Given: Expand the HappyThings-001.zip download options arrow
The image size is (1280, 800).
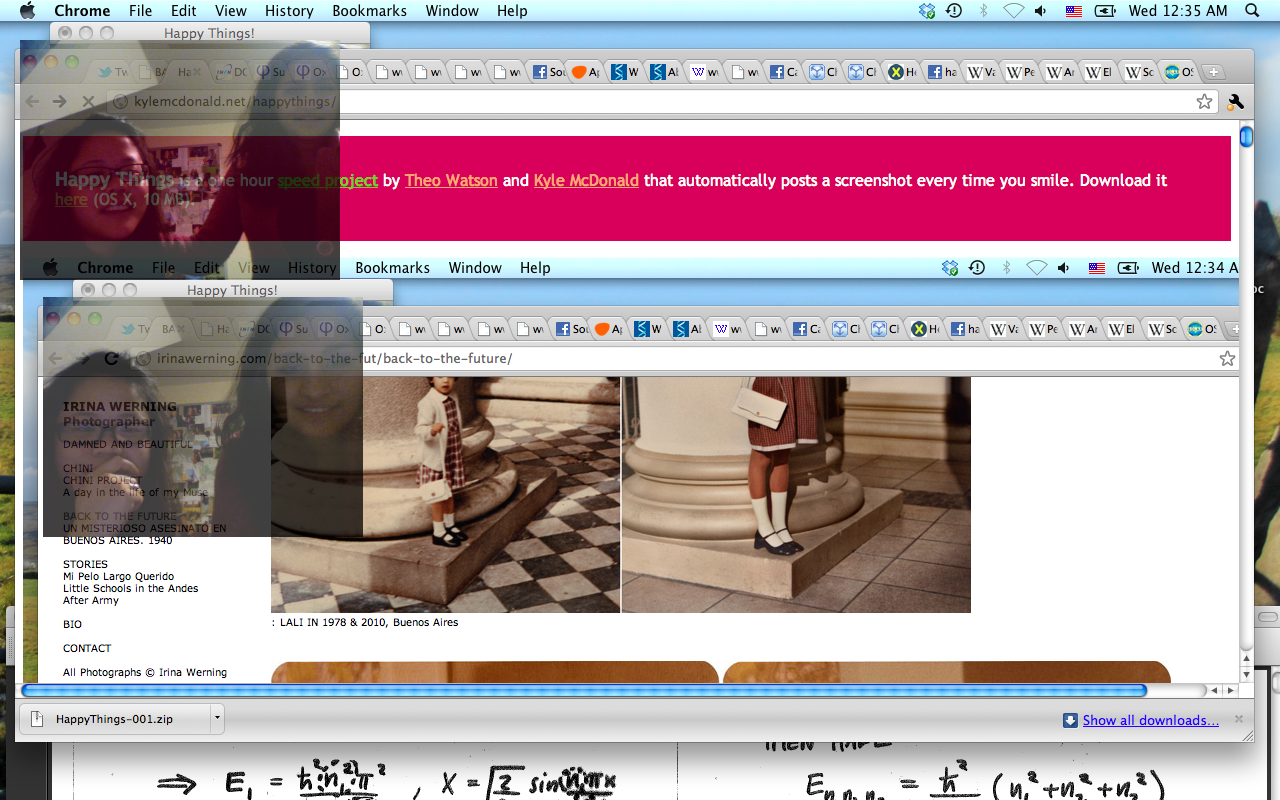Looking at the screenshot, I should coord(216,718).
